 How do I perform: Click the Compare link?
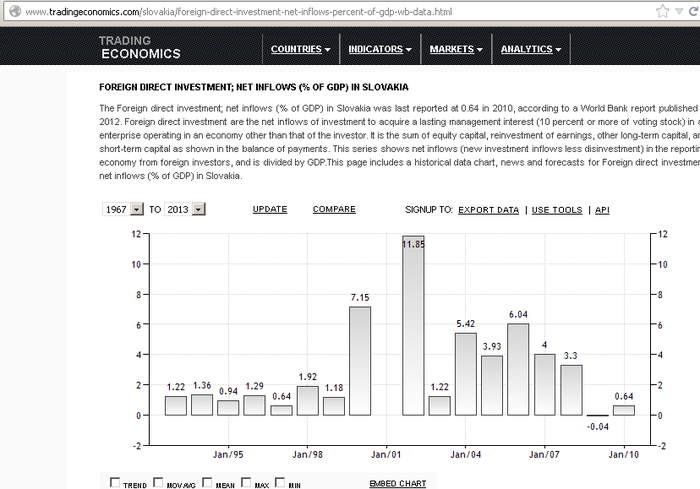click(x=334, y=209)
